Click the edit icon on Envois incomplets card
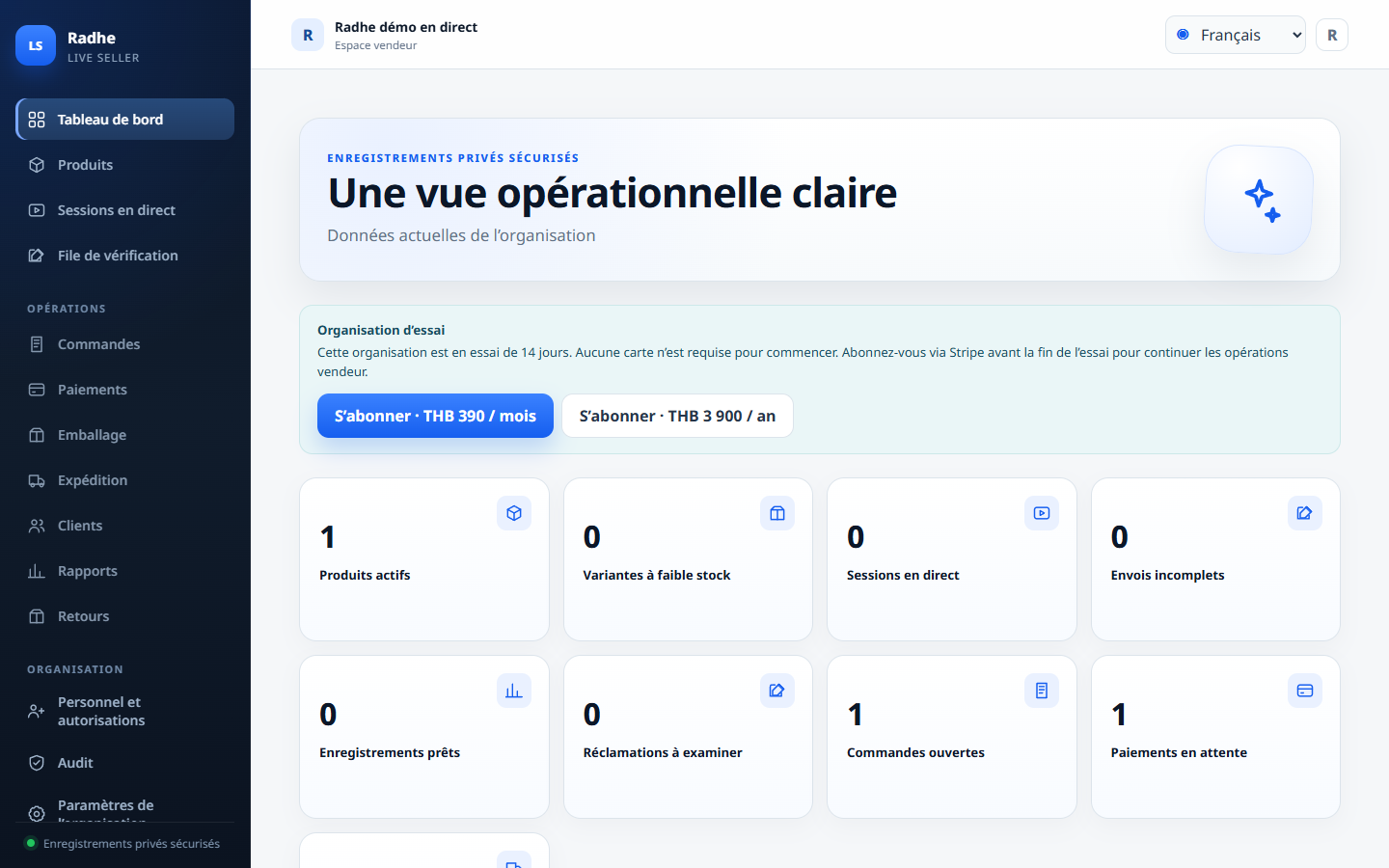Viewport: 1389px width, 868px height. coord(1305,513)
